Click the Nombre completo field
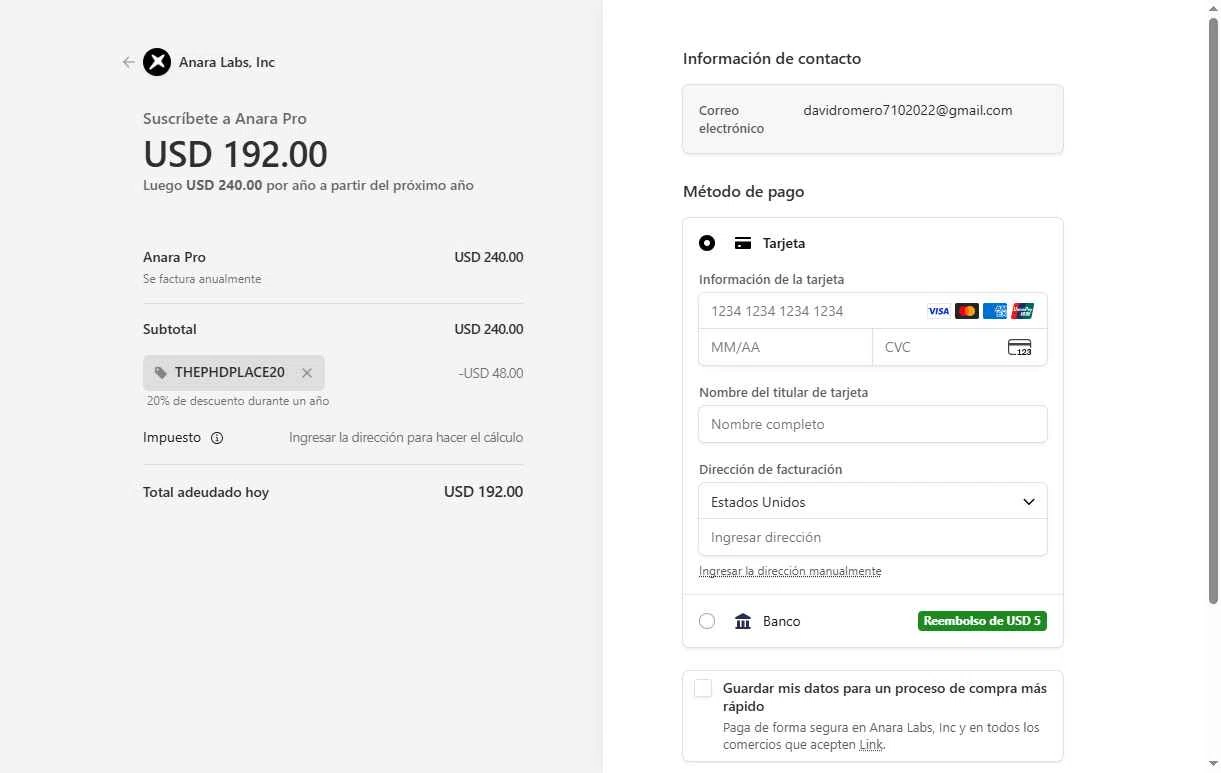Viewport: 1221px width, 773px height. [x=873, y=424]
